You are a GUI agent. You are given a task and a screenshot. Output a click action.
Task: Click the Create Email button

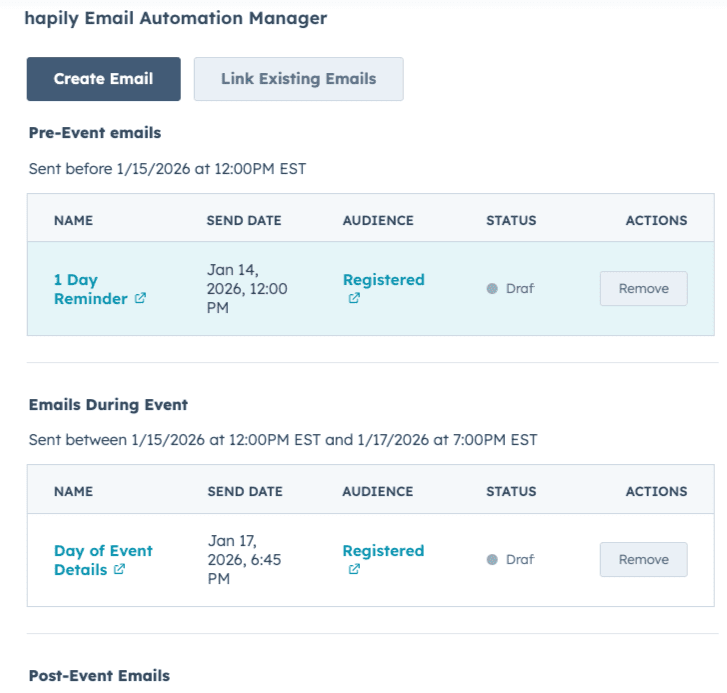(x=103, y=79)
